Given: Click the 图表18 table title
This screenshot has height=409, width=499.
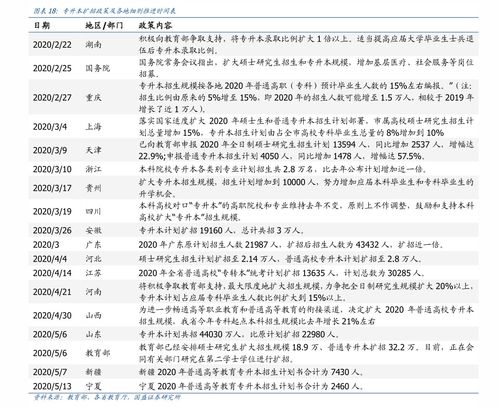Looking at the screenshot, I should [104, 11].
